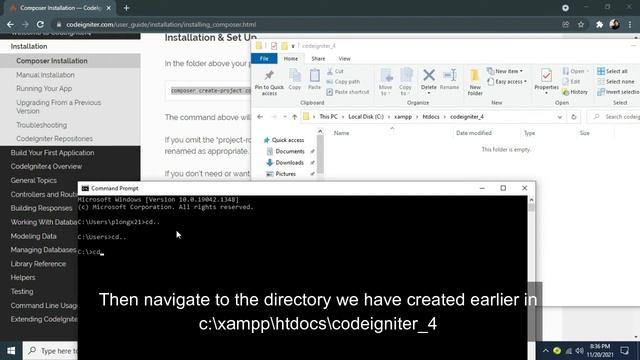Create a New folder from ribbon
This screenshot has height=360, width=640.
pyautogui.click(x=475, y=82)
